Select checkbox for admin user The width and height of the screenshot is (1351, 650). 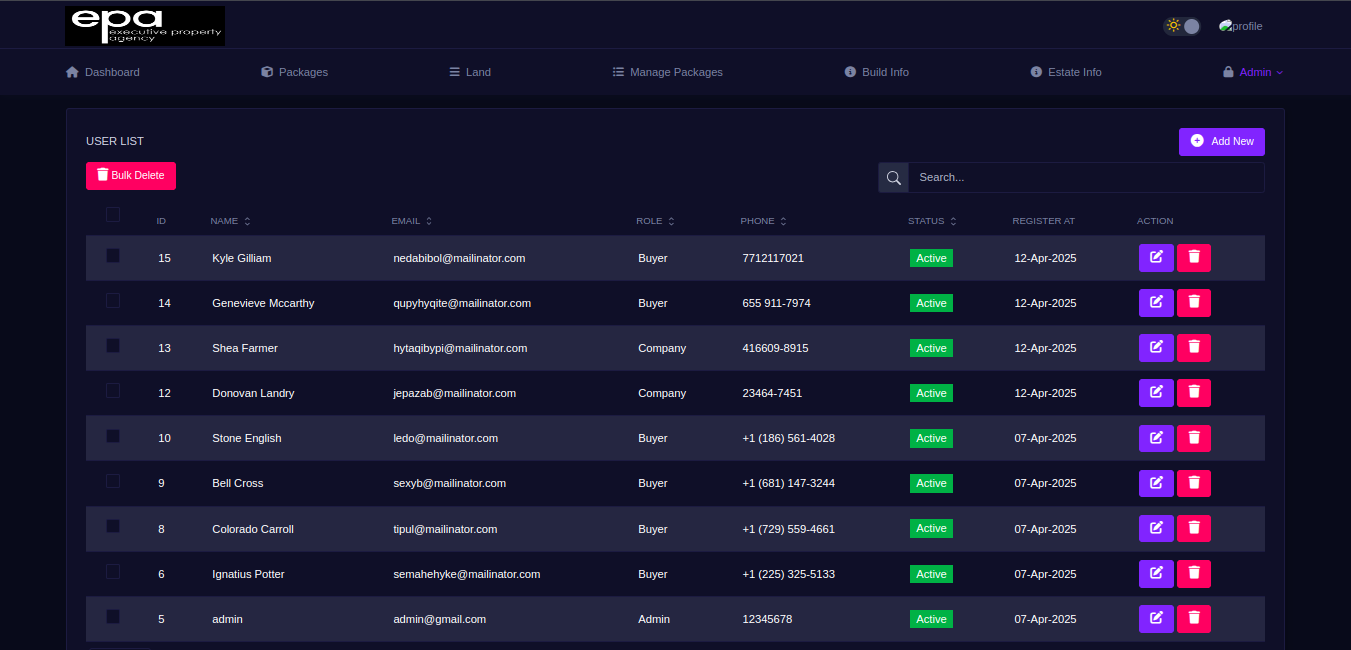point(113,616)
